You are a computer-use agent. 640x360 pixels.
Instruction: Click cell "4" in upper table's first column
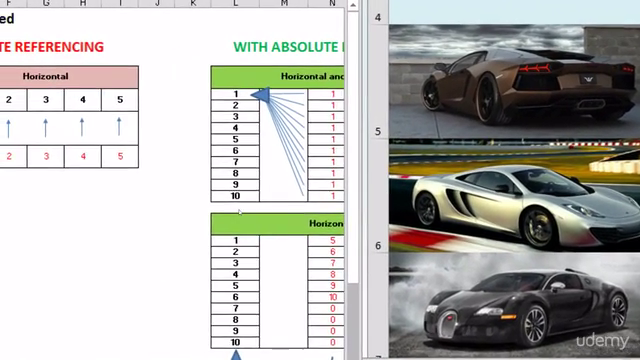(x=236, y=128)
